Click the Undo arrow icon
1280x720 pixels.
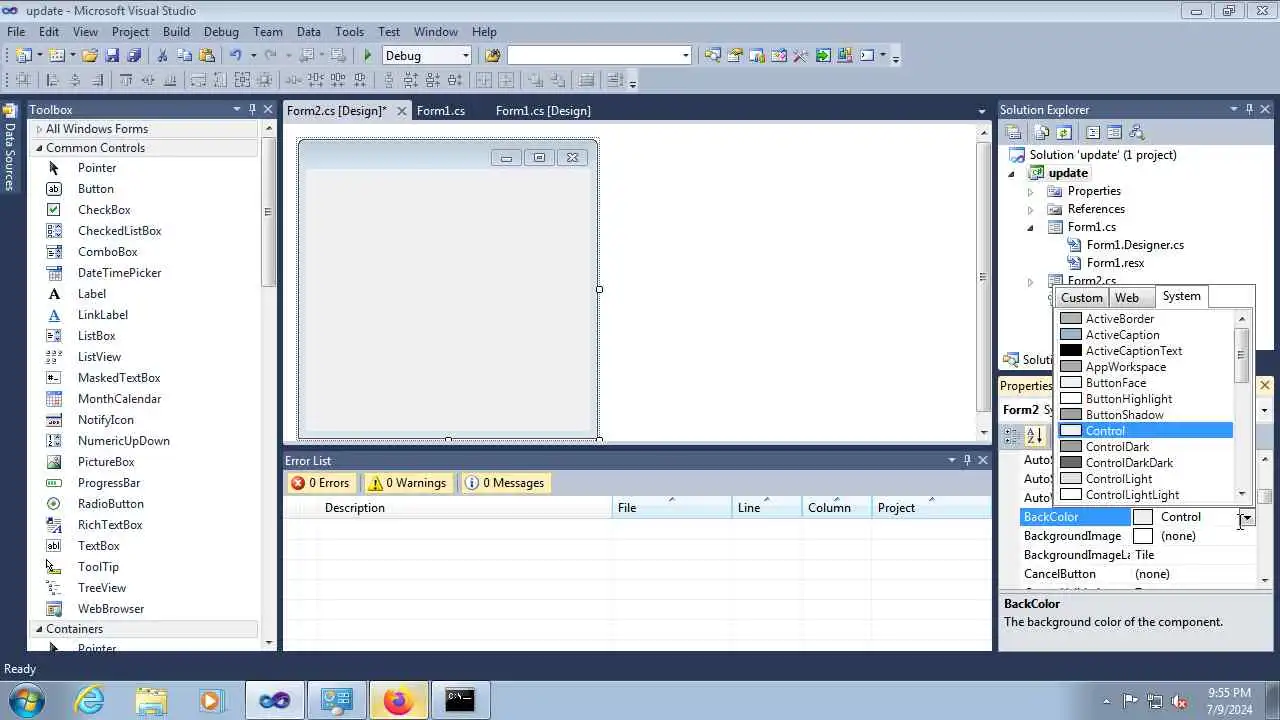coord(235,56)
